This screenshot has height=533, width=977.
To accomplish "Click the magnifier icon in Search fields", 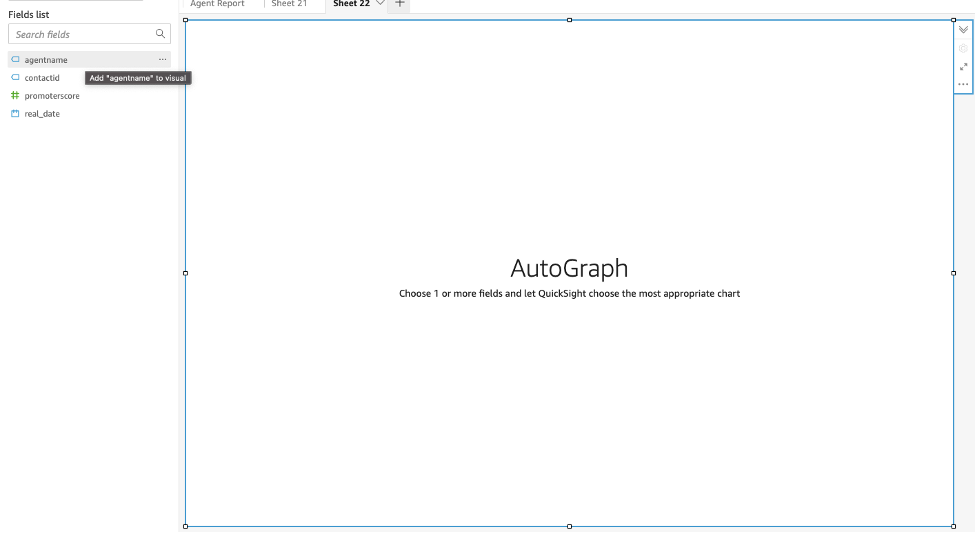I will (x=160, y=34).
